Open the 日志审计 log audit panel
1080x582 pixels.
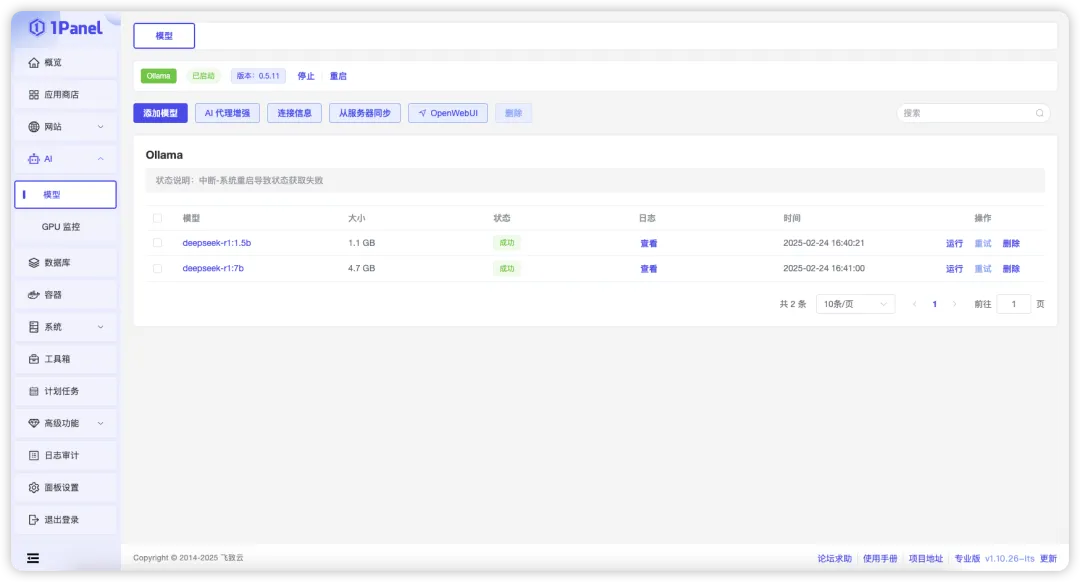coord(51,455)
